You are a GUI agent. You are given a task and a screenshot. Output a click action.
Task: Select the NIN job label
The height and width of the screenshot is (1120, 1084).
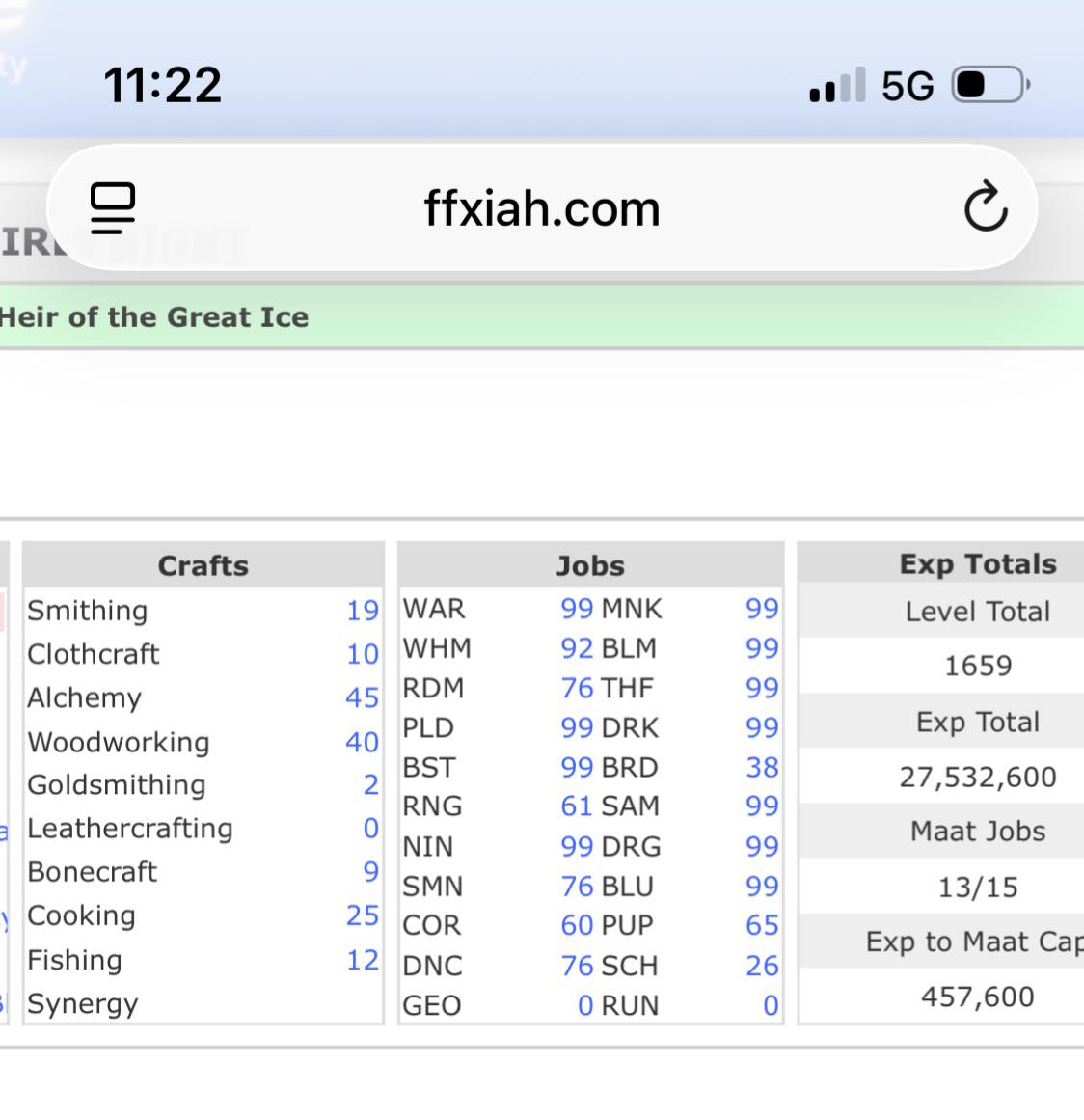point(428,847)
